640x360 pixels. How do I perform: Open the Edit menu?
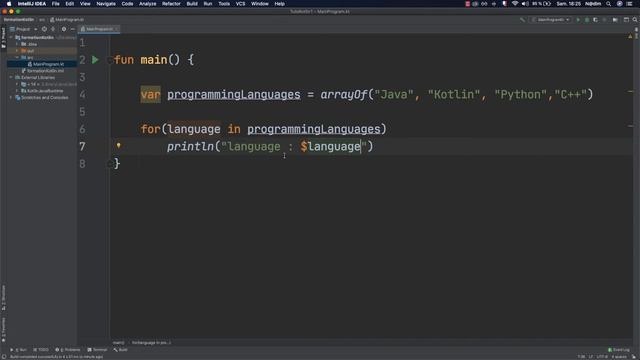70,4
